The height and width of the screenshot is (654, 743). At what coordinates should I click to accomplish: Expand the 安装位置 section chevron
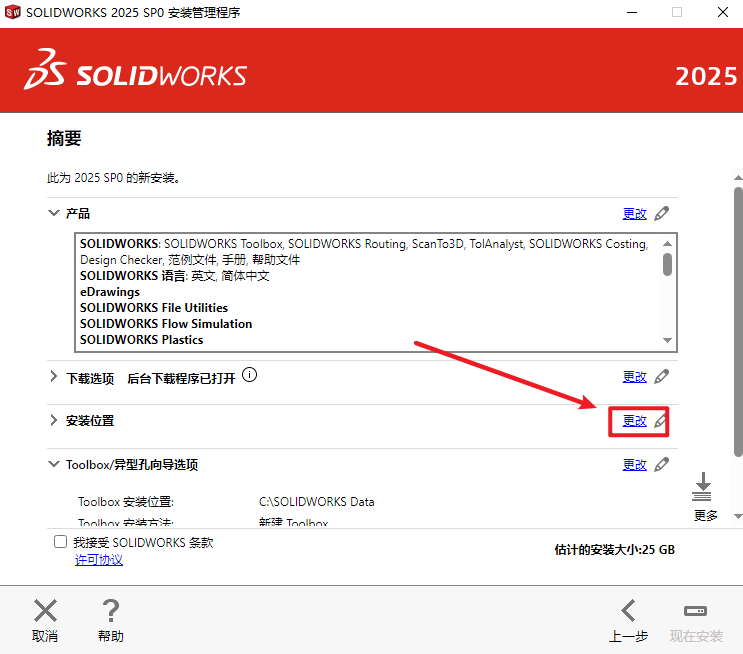tap(54, 420)
